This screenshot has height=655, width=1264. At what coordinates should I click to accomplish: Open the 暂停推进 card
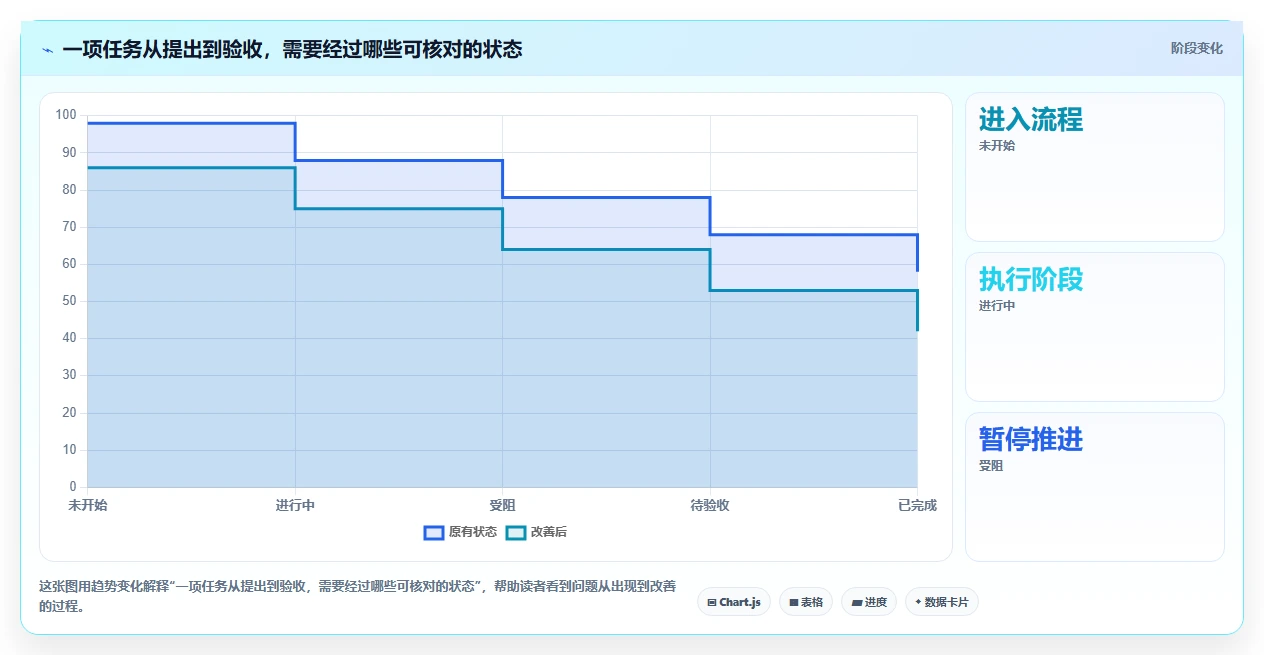pyautogui.click(x=1094, y=487)
